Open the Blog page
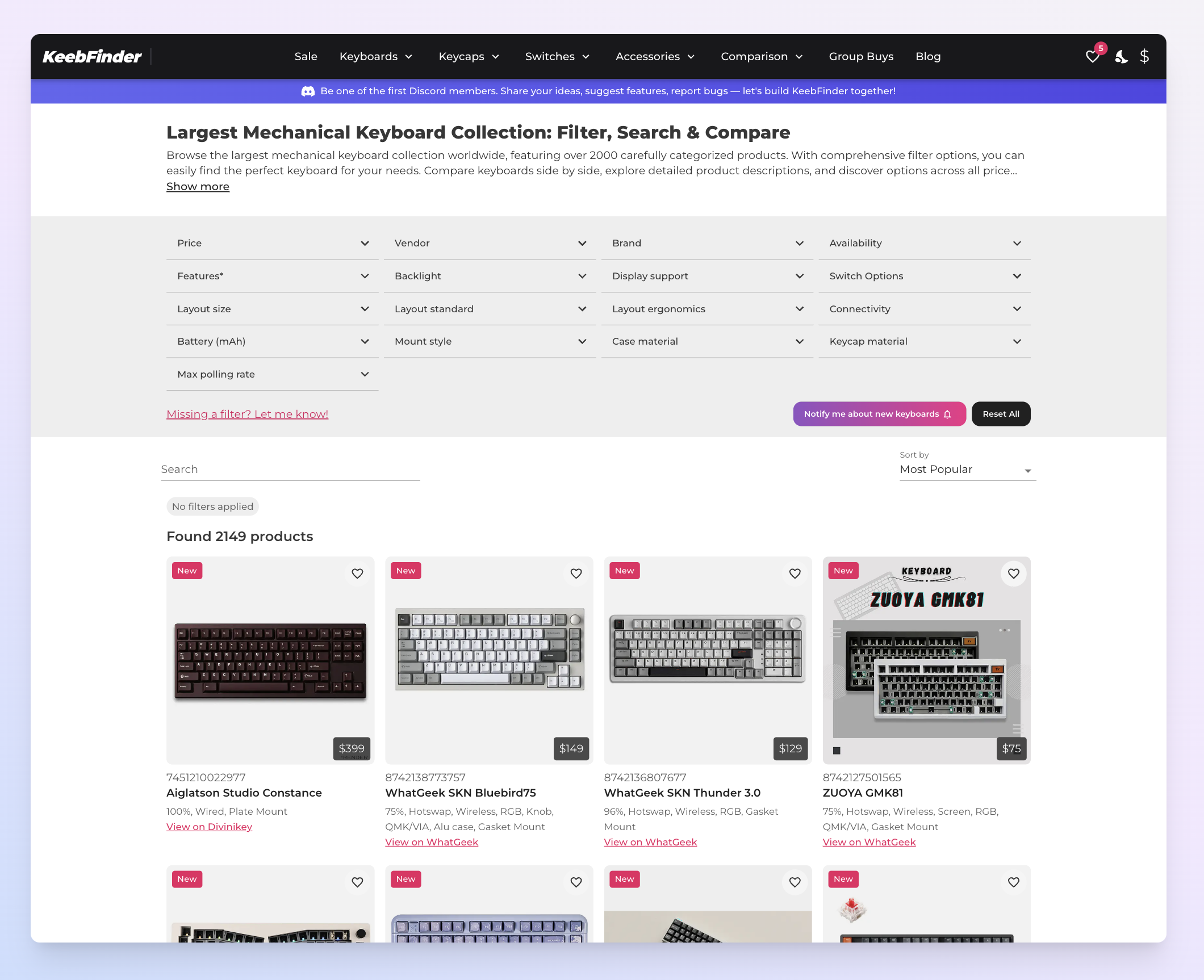The width and height of the screenshot is (1204, 980). coord(928,57)
